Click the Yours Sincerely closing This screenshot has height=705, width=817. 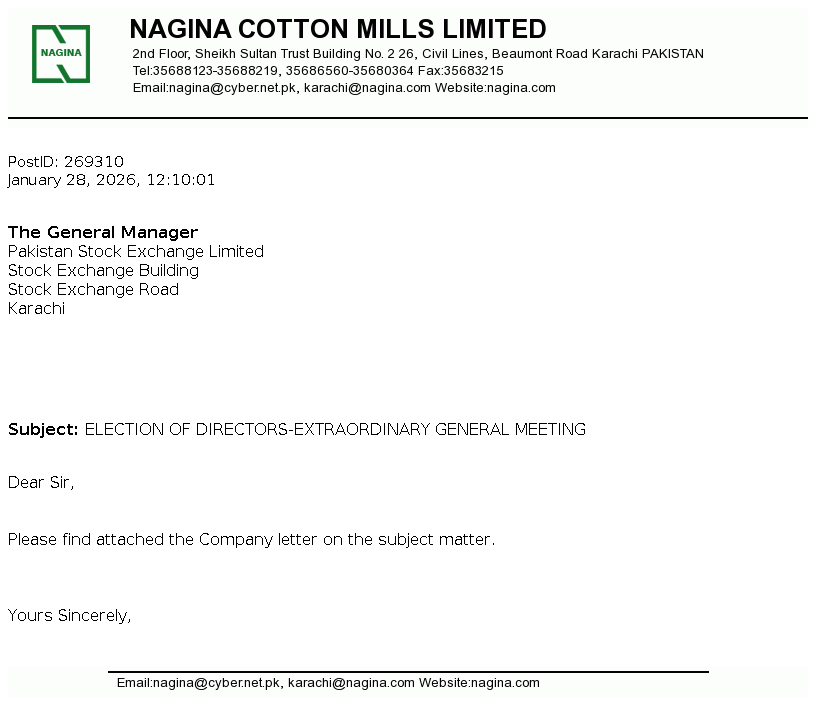click(x=69, y=616)
